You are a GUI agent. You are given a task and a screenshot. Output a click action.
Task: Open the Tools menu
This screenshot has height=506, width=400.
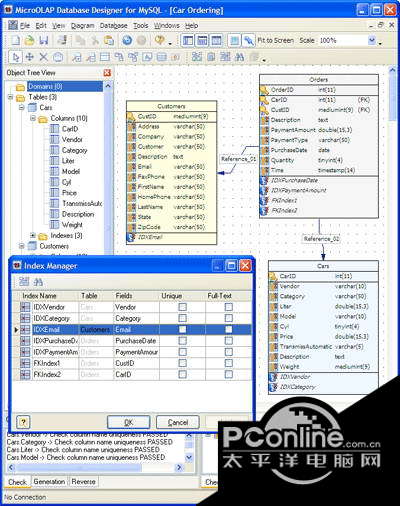tap(141, 26)
